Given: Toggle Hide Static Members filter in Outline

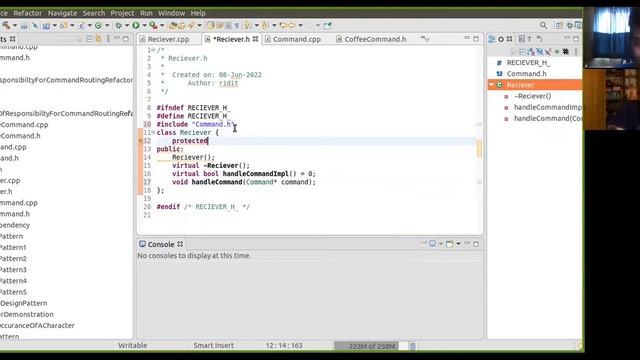Looking at the screenshot, I should pyautogui.click(x=548, y=52).
